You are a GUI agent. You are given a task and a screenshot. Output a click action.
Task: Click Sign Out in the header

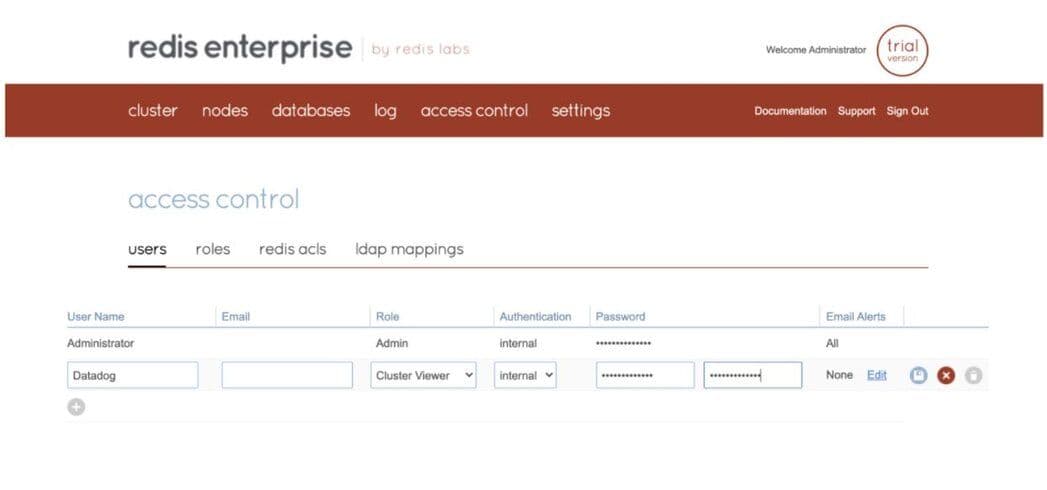[907, 111]
